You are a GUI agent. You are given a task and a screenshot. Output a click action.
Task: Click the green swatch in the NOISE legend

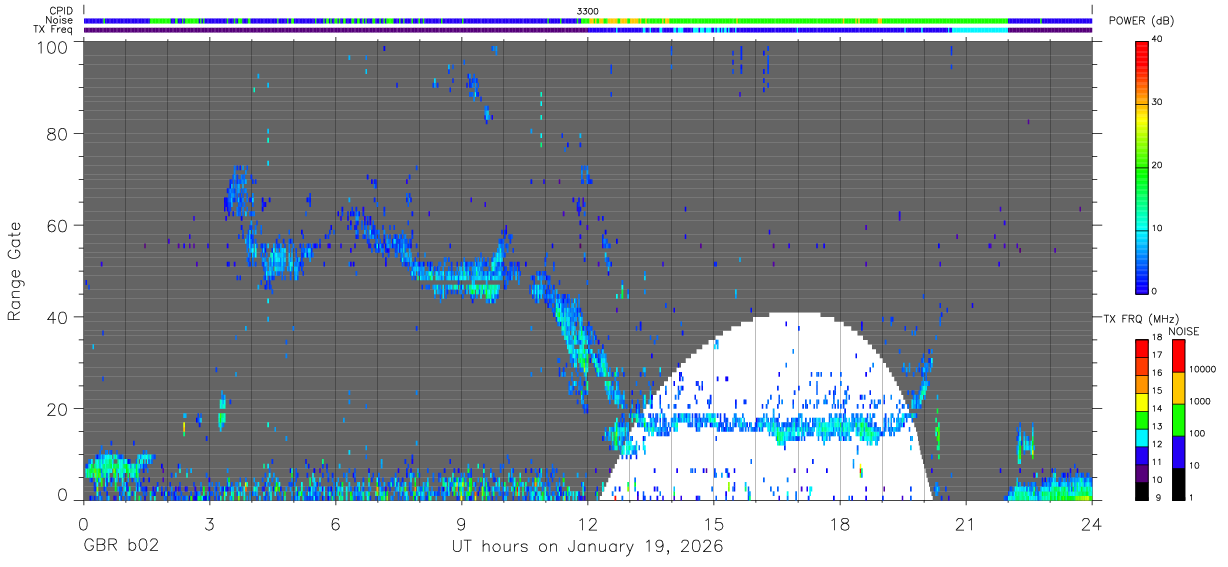point(1178,419)
